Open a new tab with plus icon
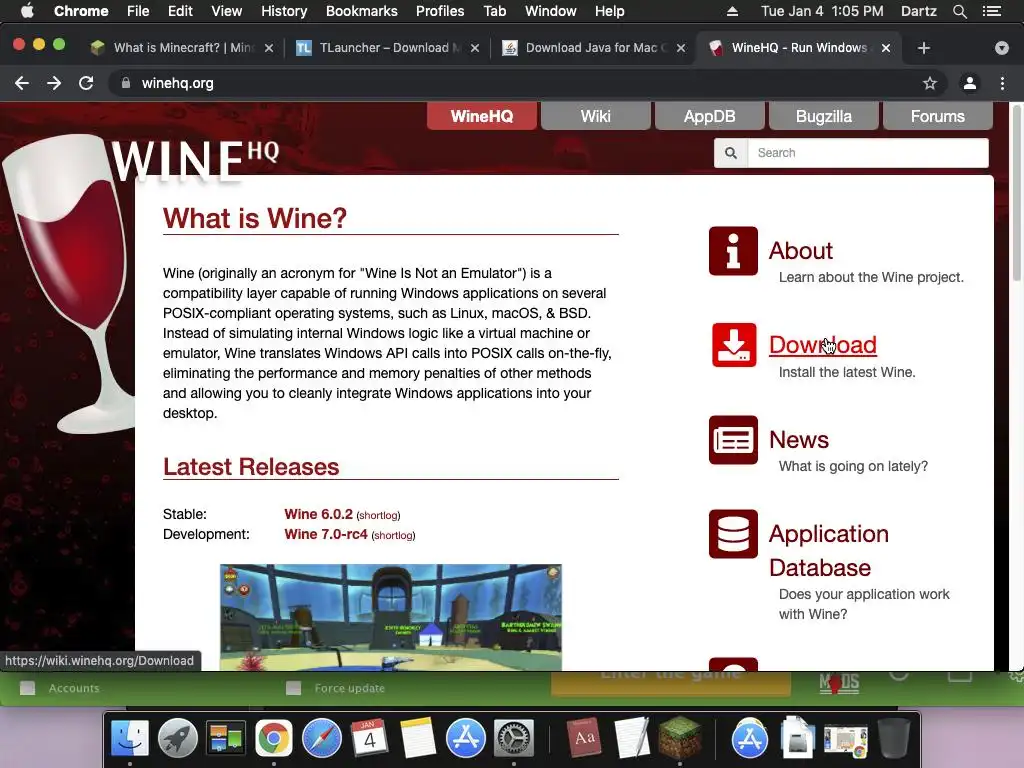The image size is (1024, 768). [923, 48]
